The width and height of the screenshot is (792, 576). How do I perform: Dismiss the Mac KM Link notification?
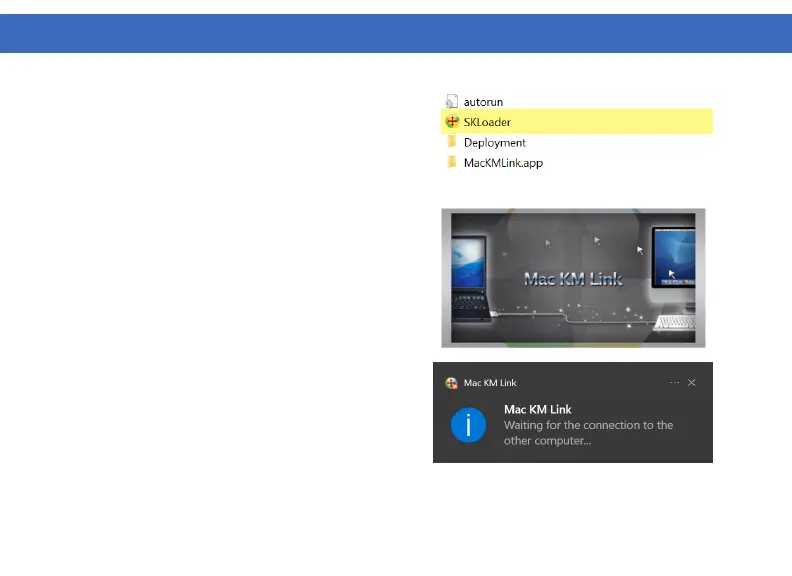tap(692, 382)
